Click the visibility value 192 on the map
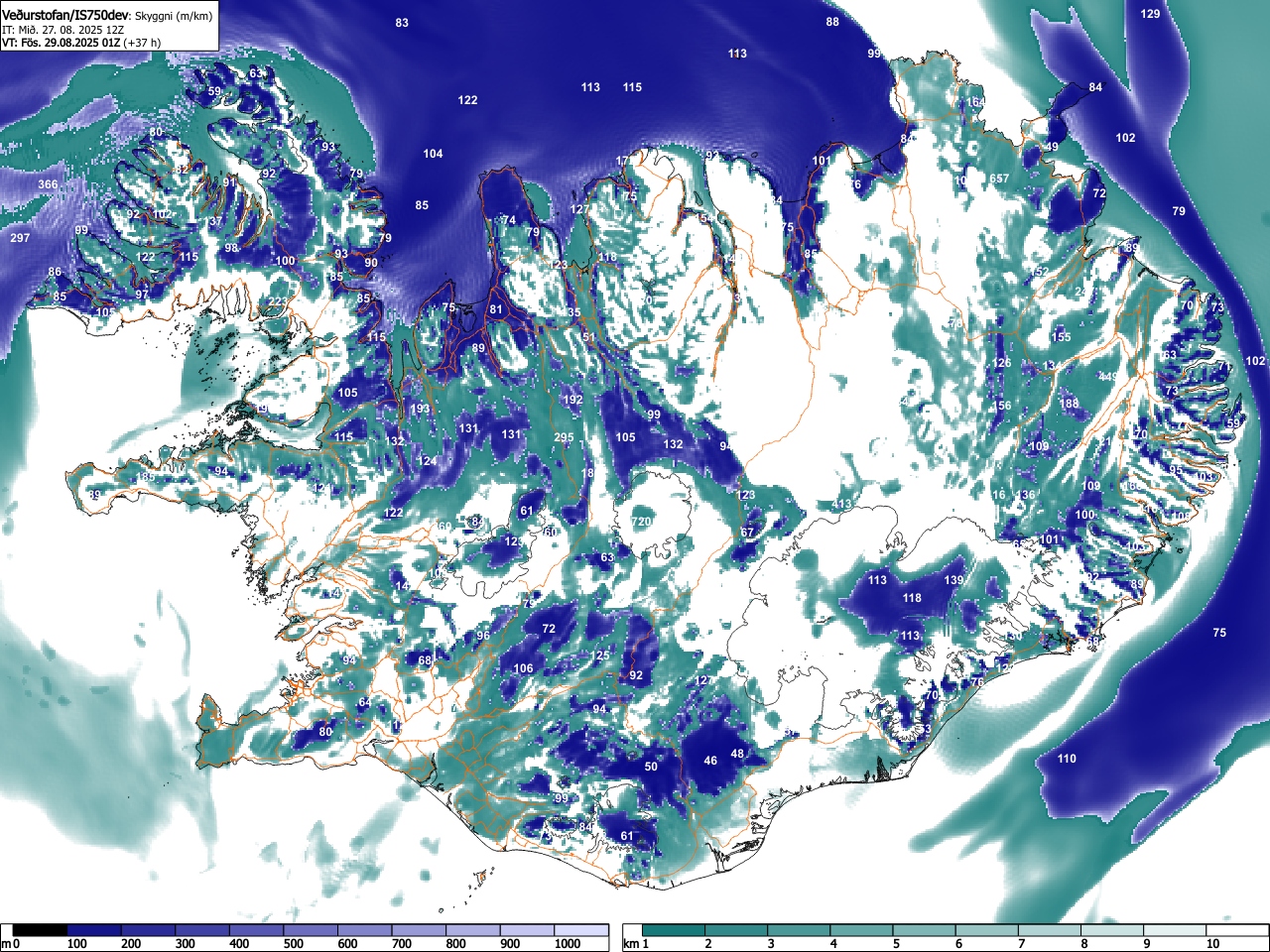 click(572, 400)
